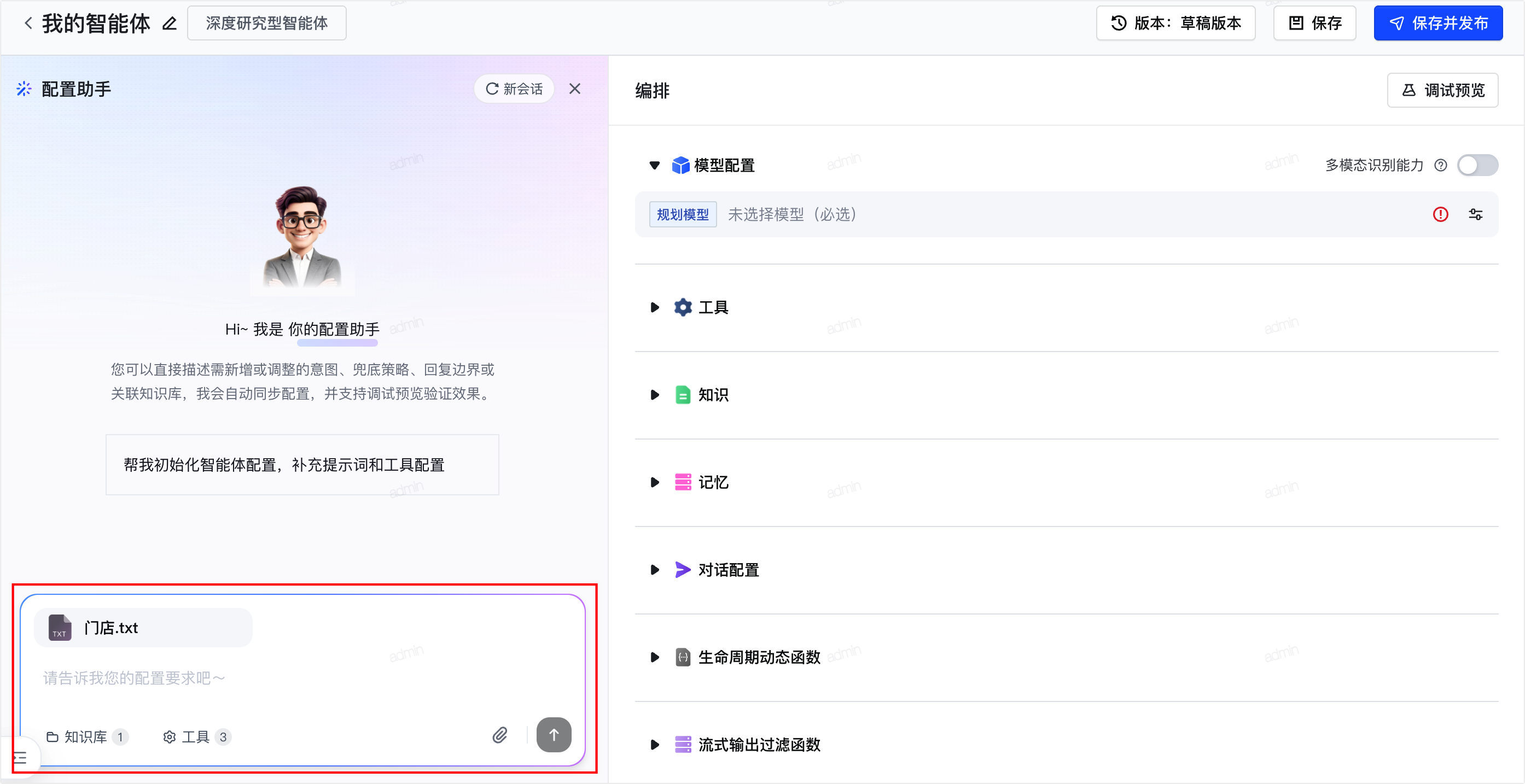Click the back arrow beside 我的智能体
This screenshot has height=784, width=1525.
pos(28,23)
